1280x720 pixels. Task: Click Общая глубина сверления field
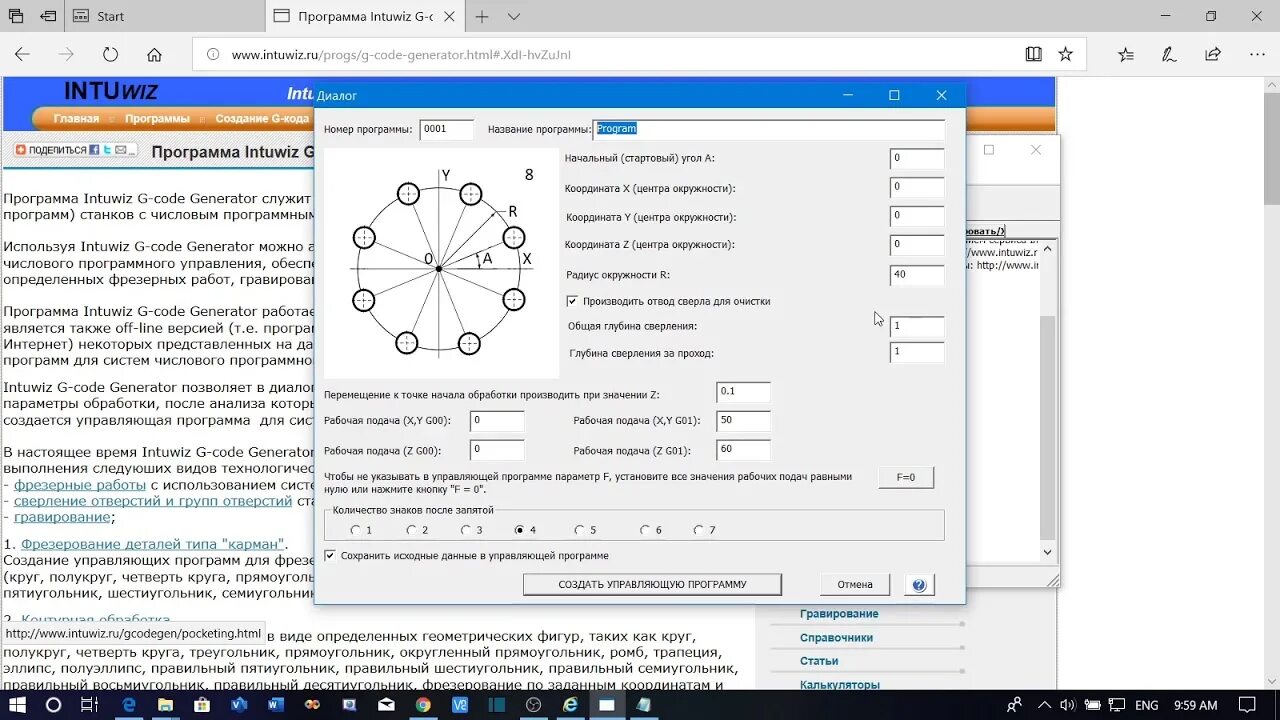point(917,327)
